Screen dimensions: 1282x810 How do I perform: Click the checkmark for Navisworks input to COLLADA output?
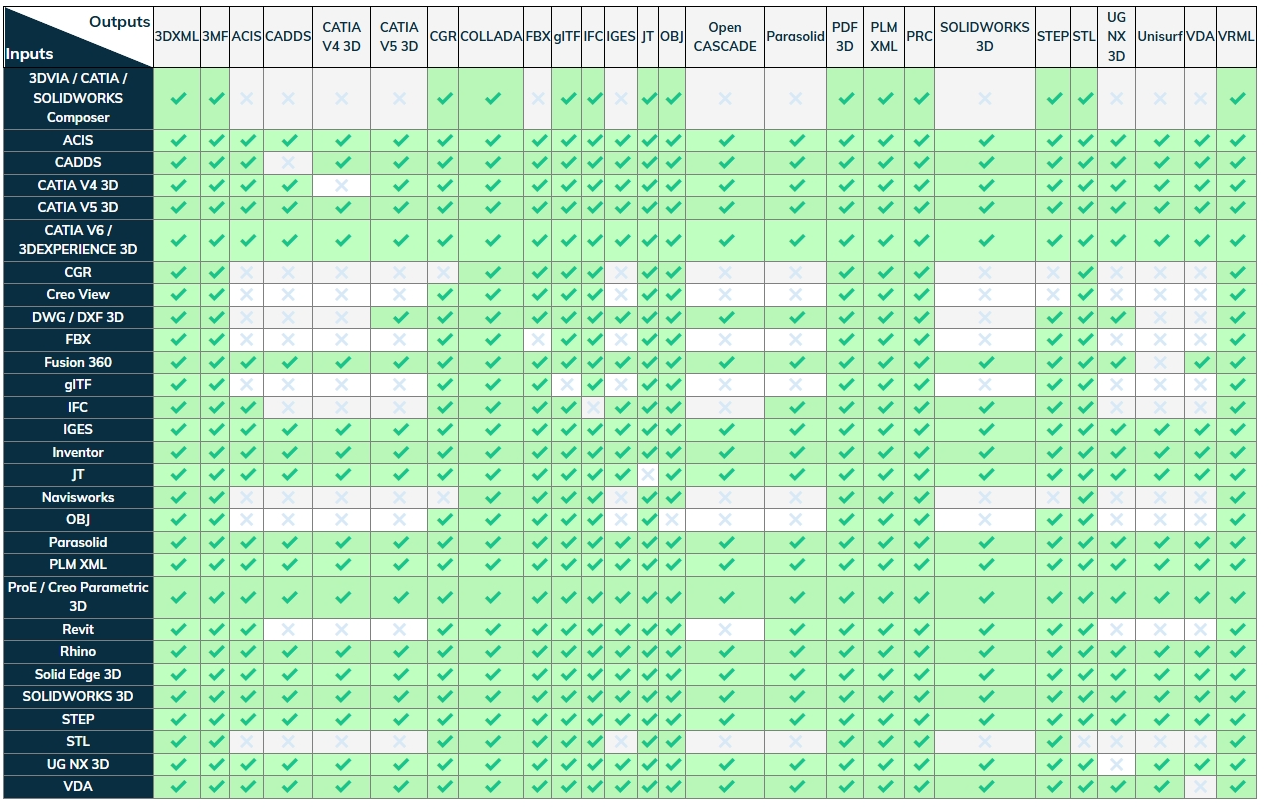pyautogui.click(x=492, y=497)
